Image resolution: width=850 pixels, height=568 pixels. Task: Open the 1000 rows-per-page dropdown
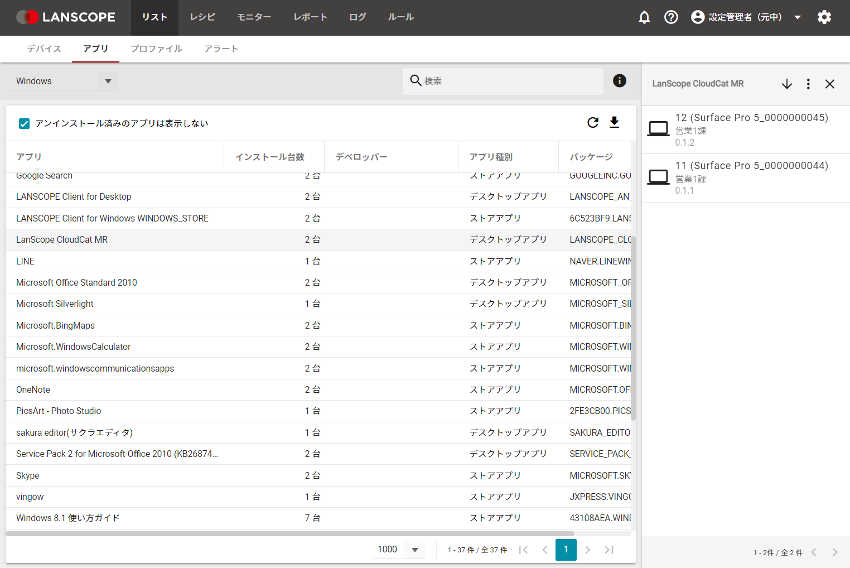398,550
